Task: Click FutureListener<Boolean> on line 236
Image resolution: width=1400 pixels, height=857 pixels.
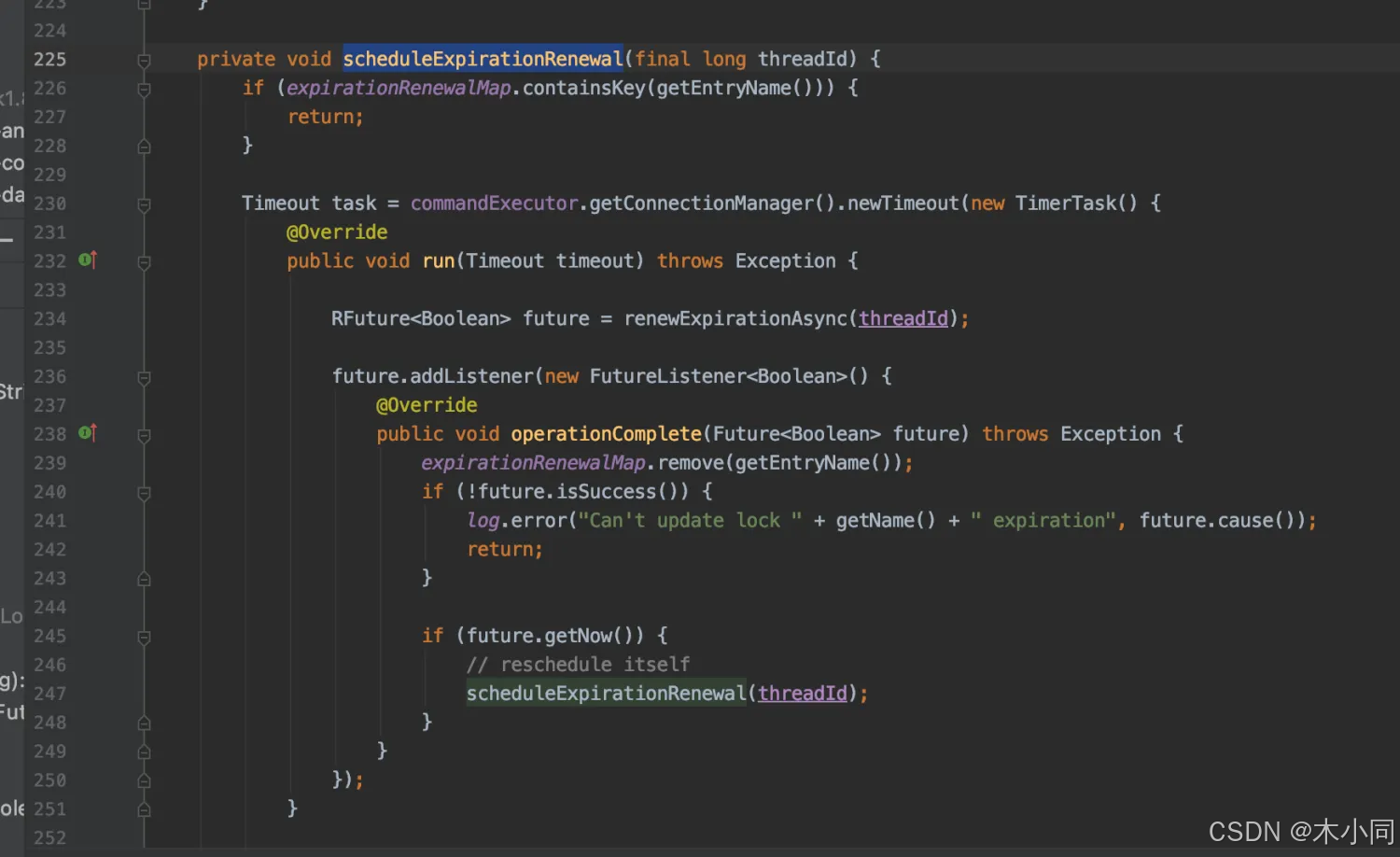Action: pyautogui.click(x=718, y=376)
